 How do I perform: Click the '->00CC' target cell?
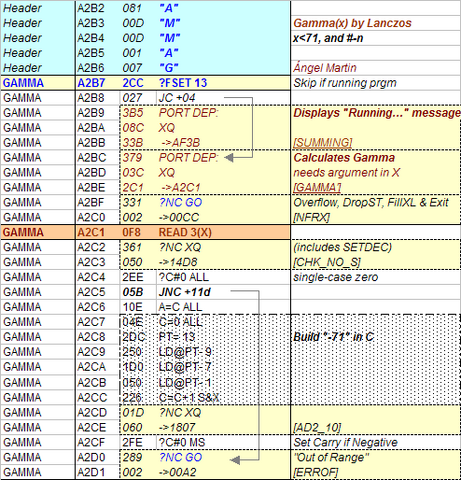click(179, 217)
